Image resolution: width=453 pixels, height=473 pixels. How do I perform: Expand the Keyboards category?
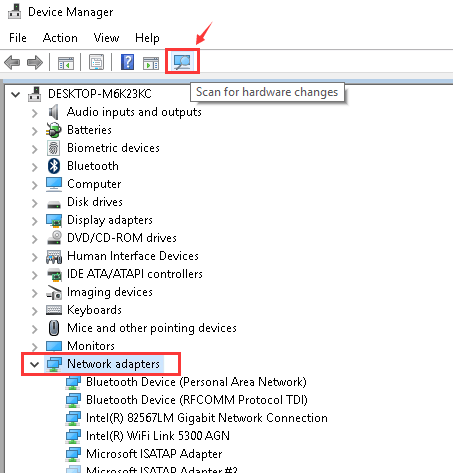click(34, 311)
